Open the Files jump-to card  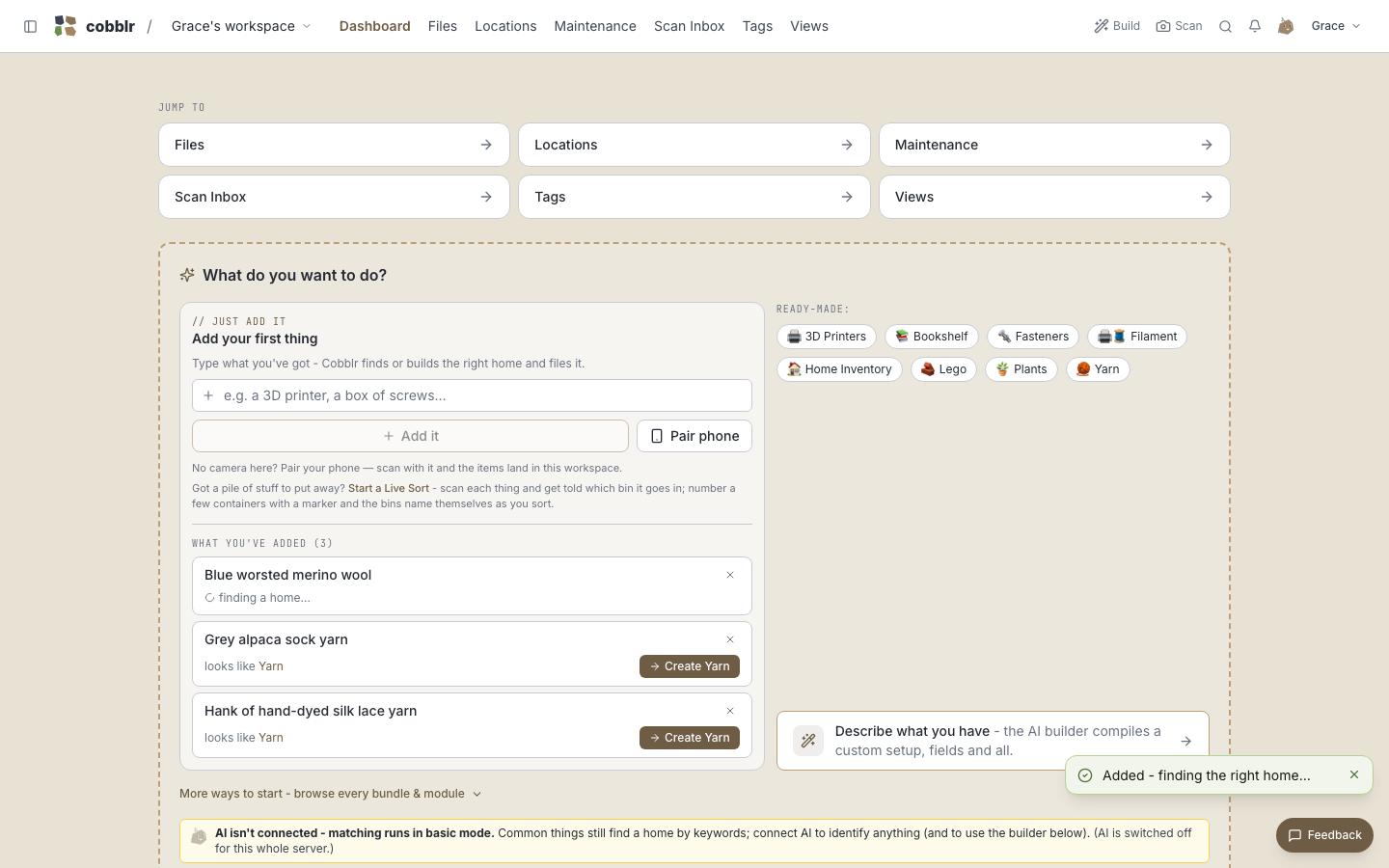click(x=334, y=145)
